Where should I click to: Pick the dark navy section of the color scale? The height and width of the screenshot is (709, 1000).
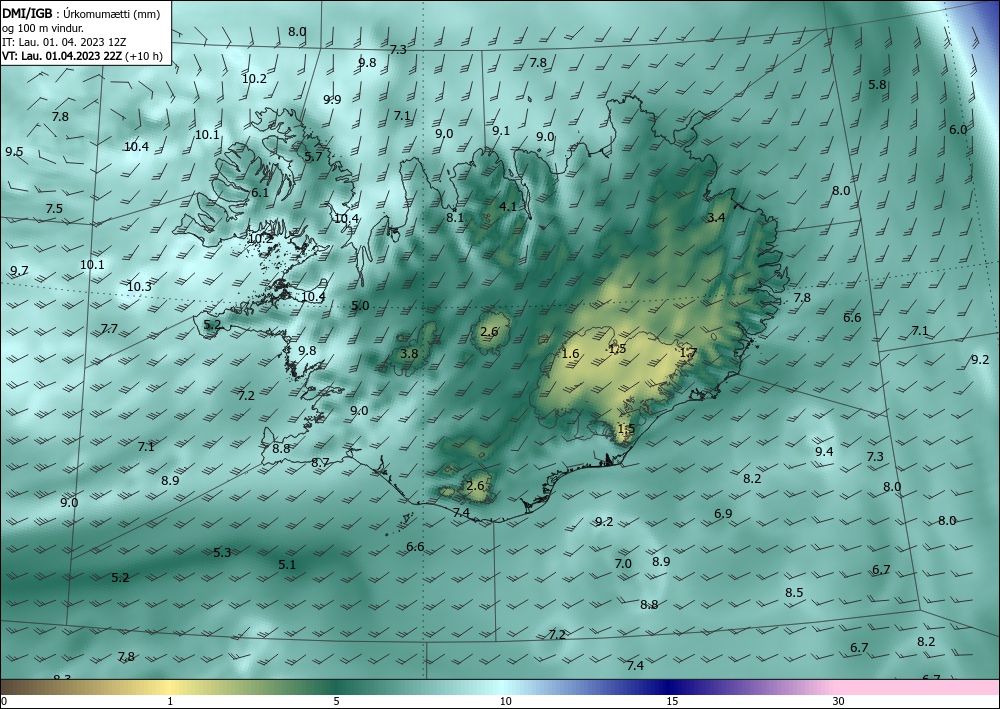[670, 687]
